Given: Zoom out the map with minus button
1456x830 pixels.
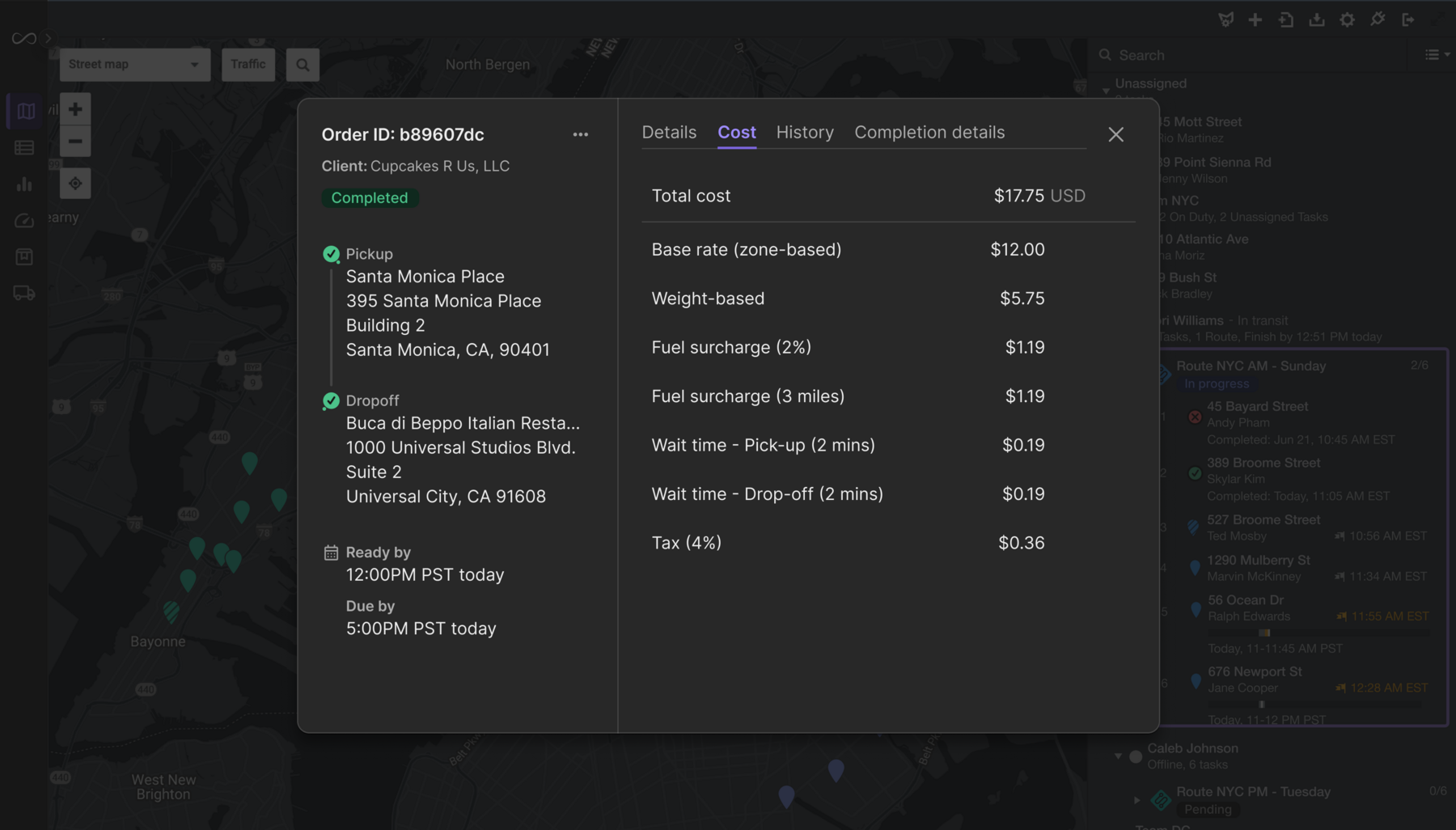Looking at the screenshot, I should (x=75, y=142).
